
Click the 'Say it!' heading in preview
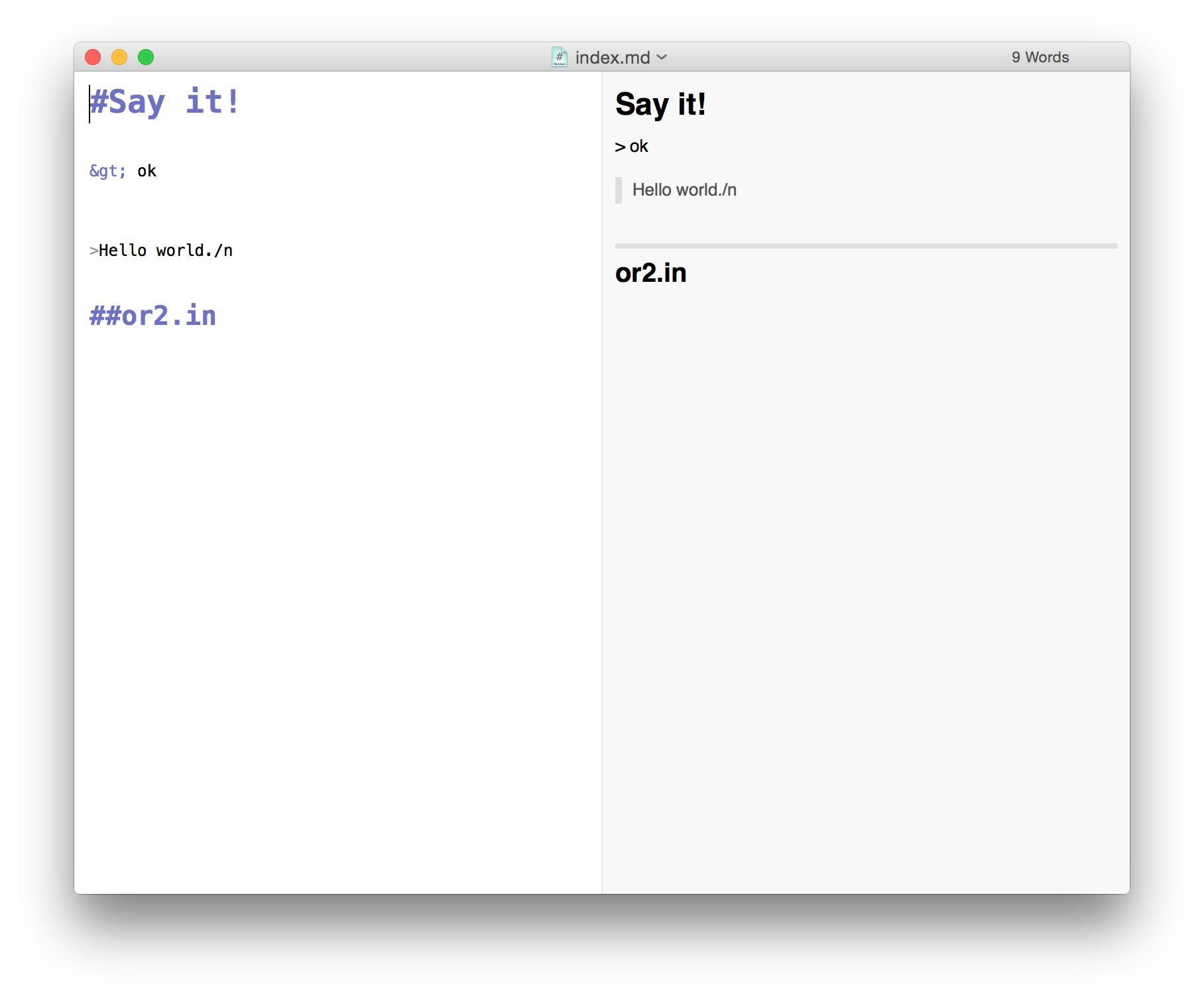(x=660, y=104)
